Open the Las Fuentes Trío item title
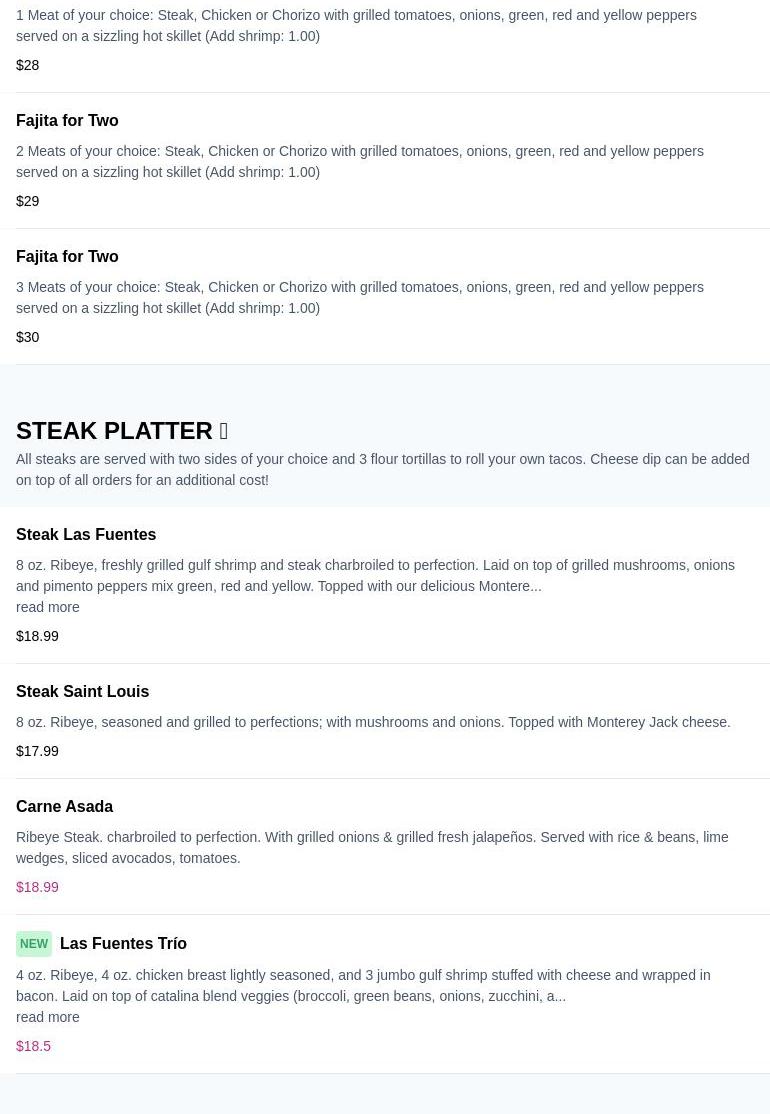The image size is (770, 1114). 123,943
